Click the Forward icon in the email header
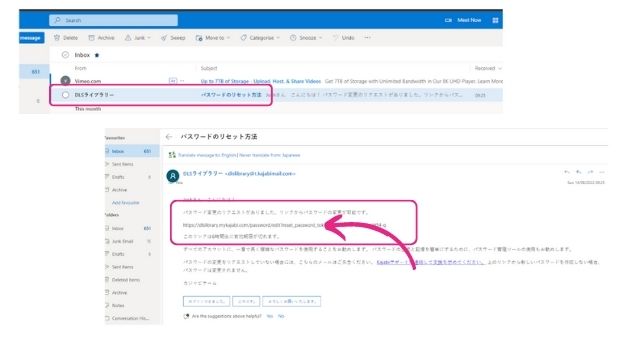 tap(590, 172)
